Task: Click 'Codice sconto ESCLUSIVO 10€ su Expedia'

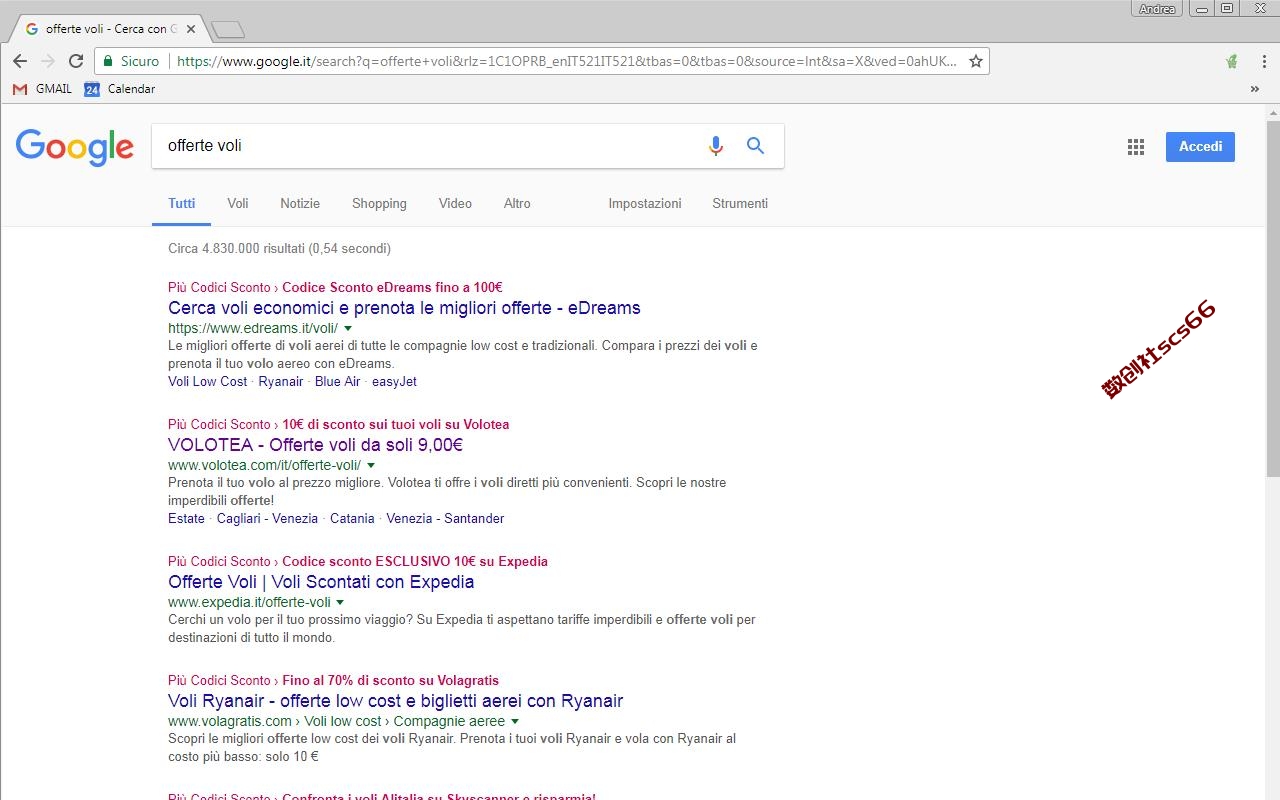Action: tap(415, 561)
